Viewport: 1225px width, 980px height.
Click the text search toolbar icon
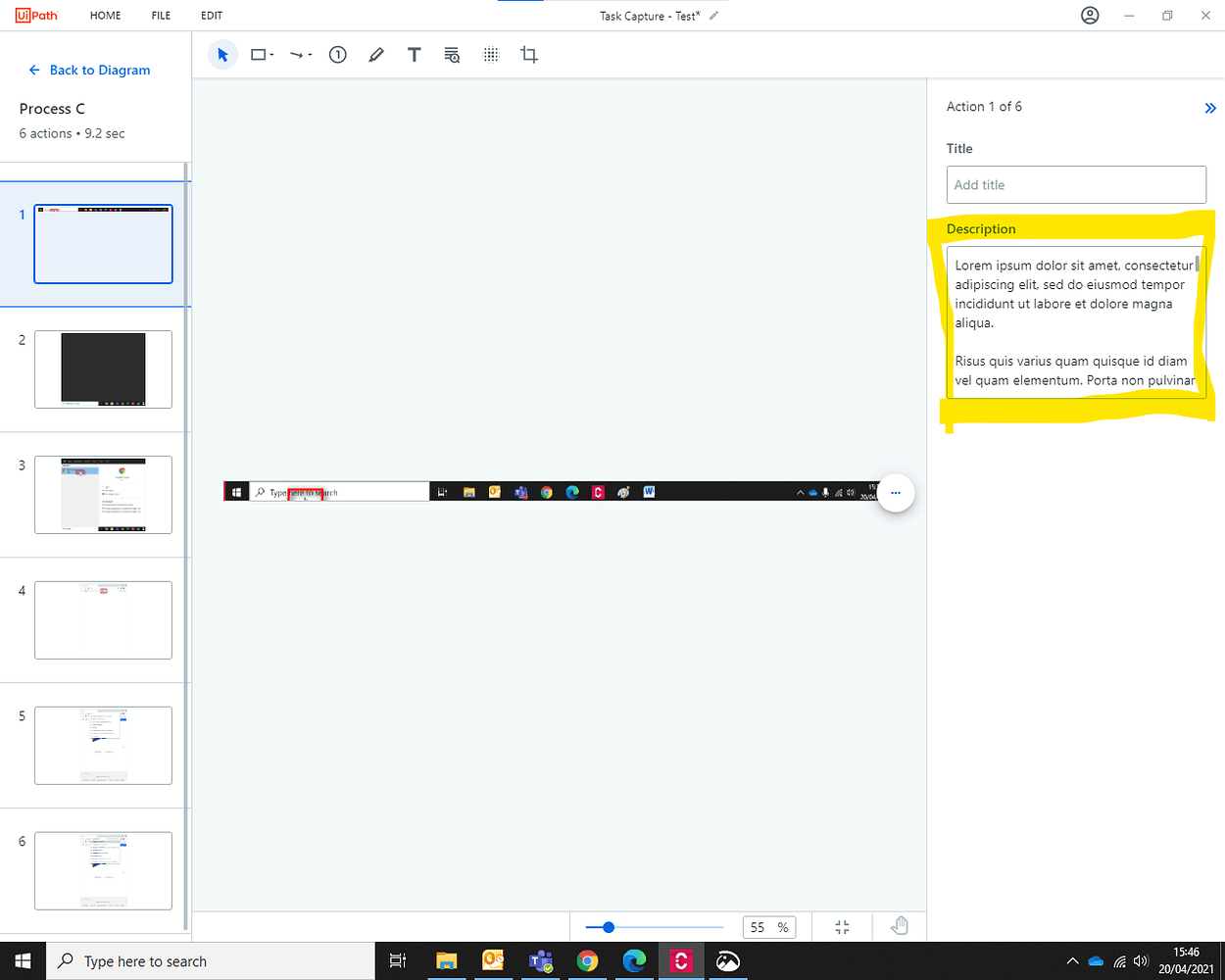(x=452, y=55)
